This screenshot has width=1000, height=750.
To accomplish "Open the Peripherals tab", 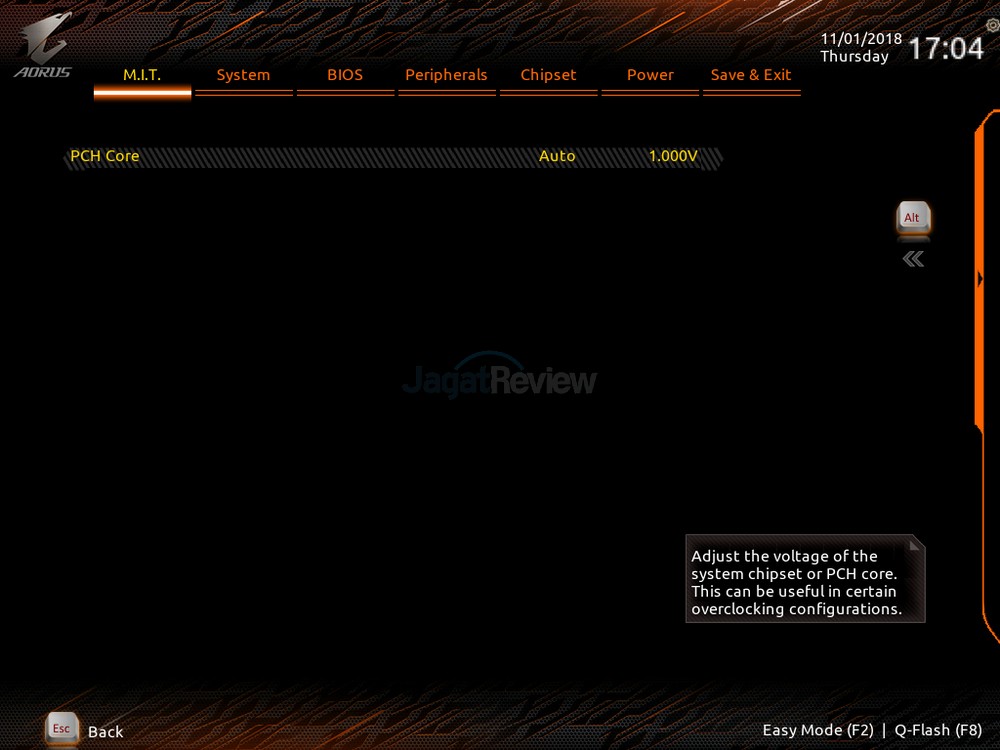I will [x=446, y=75].
